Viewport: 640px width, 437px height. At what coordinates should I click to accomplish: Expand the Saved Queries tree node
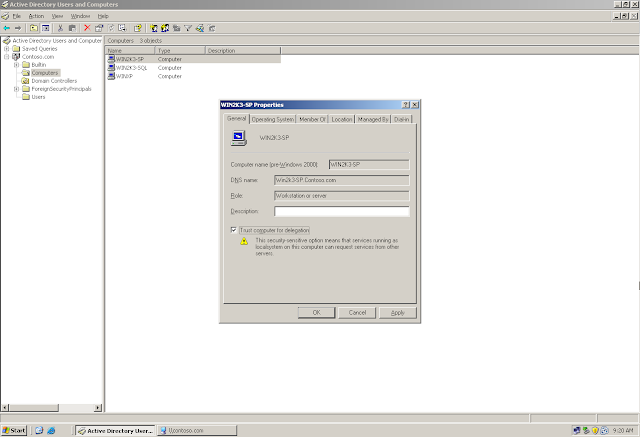(7, 49)
